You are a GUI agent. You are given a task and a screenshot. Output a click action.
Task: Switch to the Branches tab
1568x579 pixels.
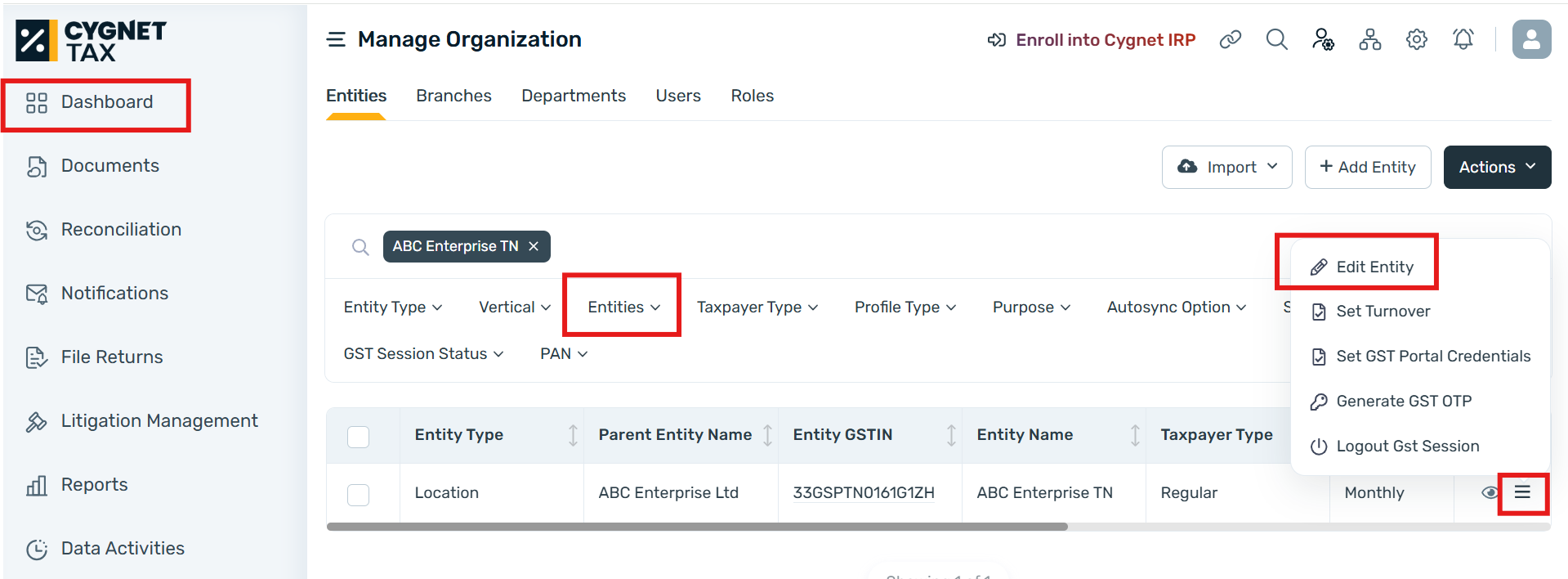[x=453, y=96]
